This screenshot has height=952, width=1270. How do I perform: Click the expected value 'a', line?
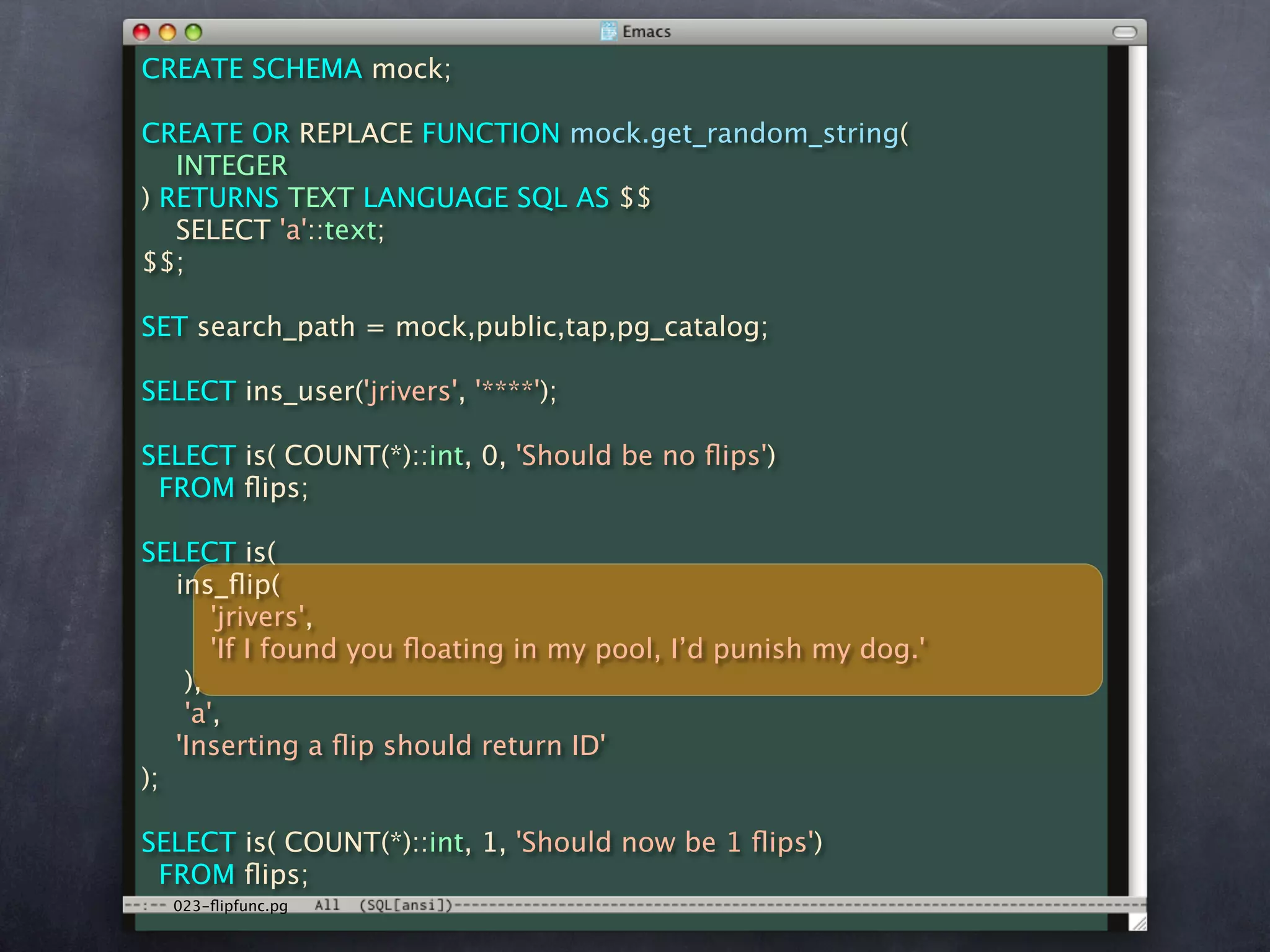202,713
